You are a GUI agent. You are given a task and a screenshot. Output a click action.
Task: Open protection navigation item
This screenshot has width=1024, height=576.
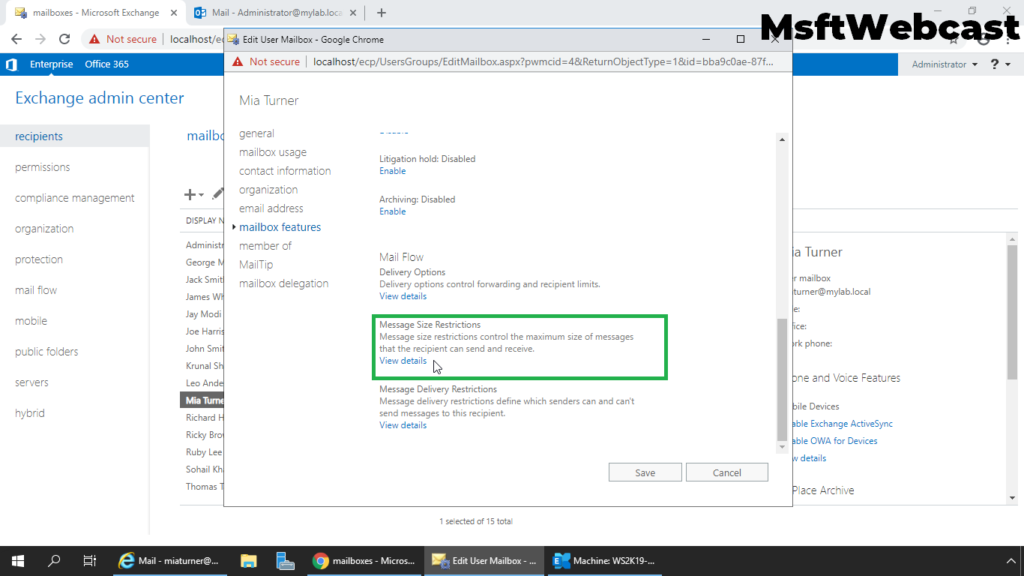(x=39, y=259)
